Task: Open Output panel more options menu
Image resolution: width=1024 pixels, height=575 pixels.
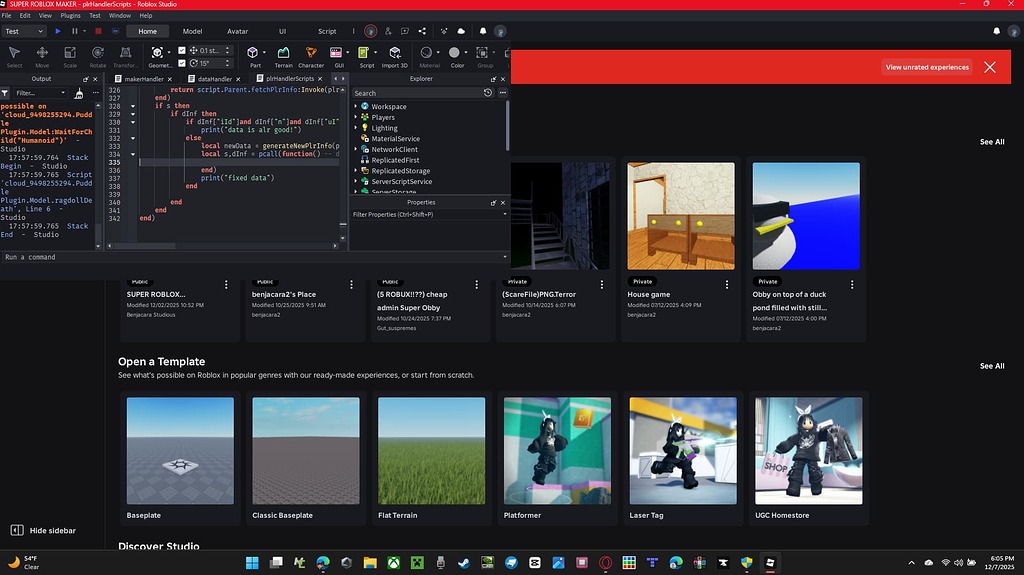Action: 95,93
